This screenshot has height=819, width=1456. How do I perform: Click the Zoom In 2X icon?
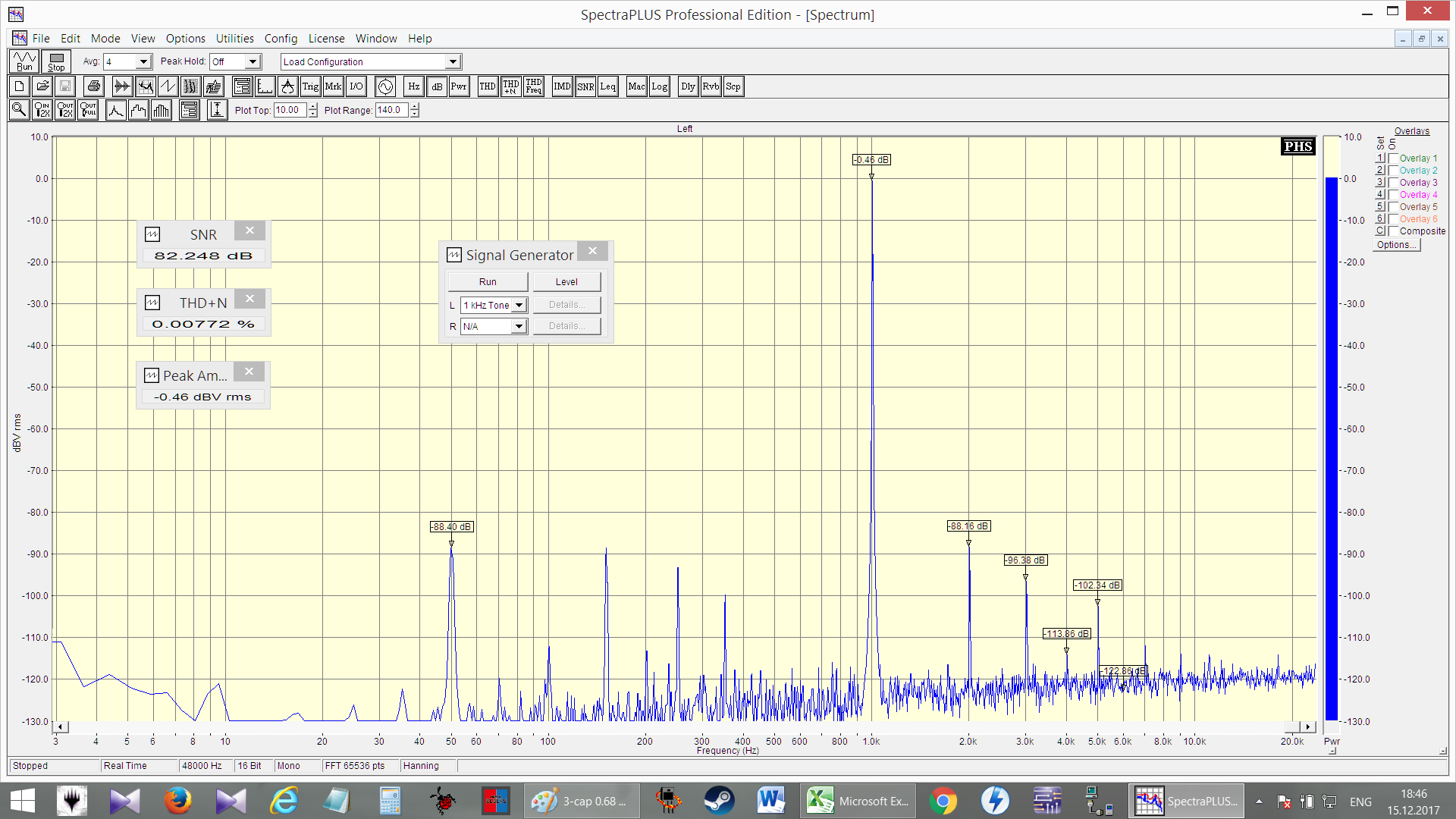click(42, 110)
